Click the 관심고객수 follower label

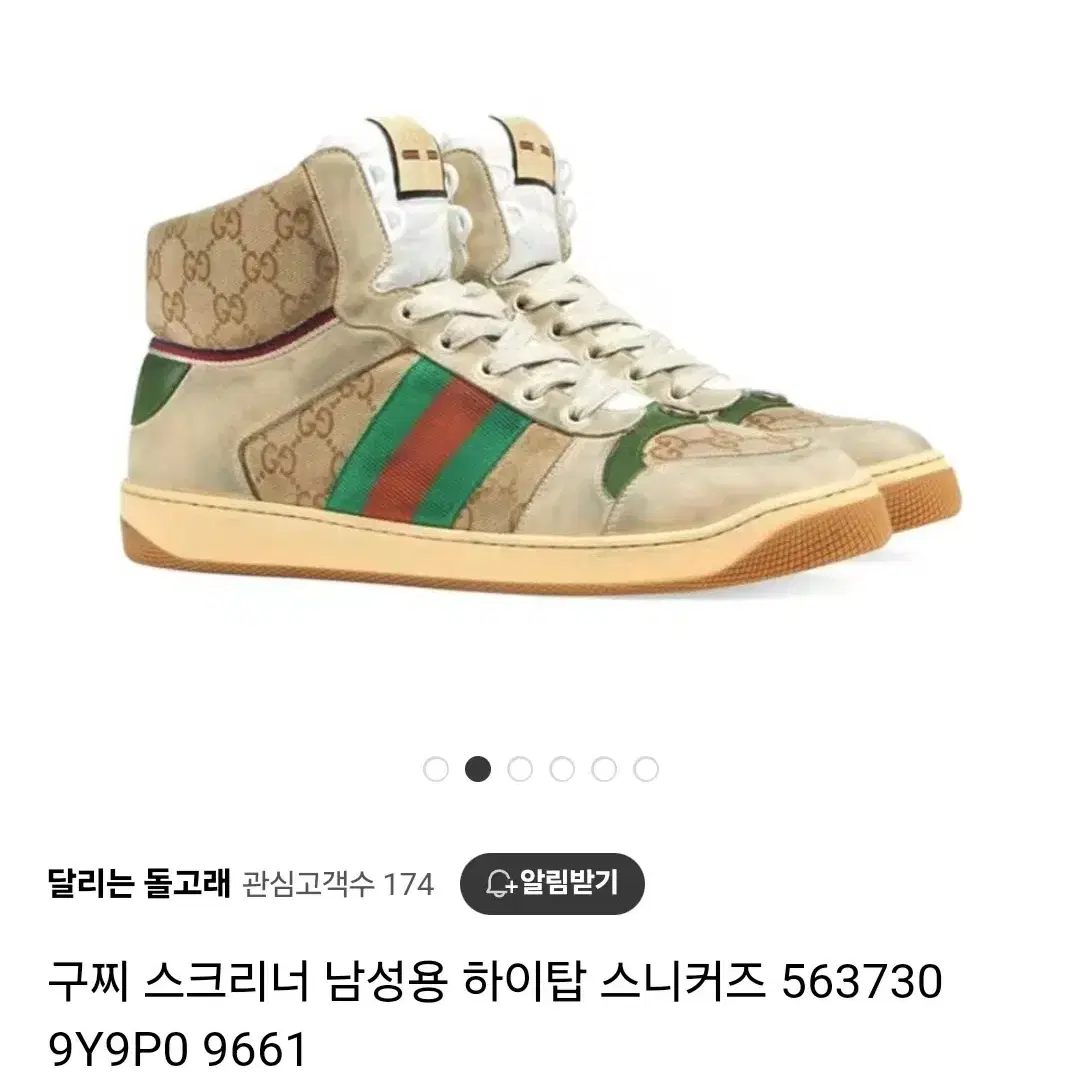309,884
